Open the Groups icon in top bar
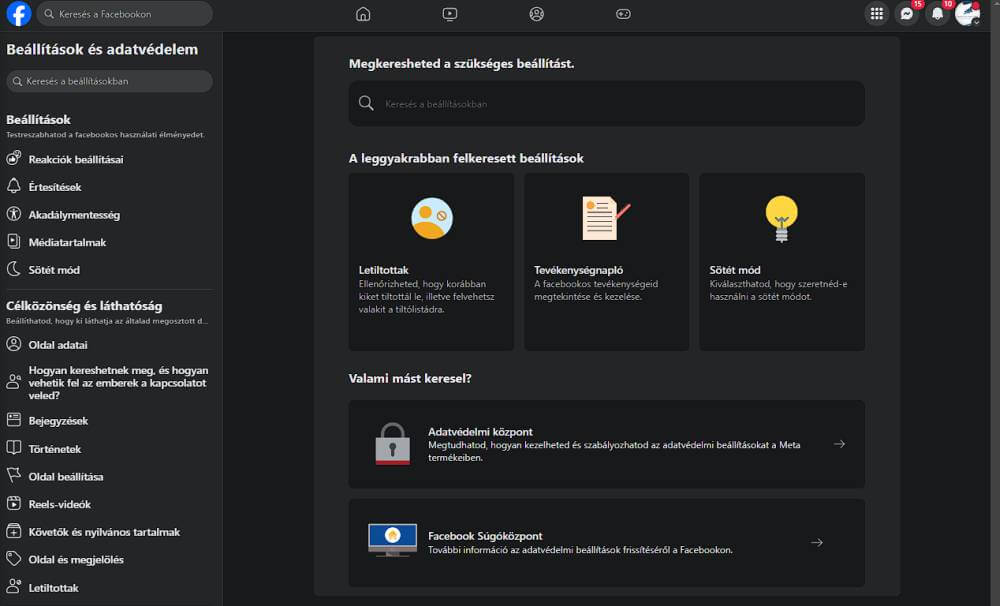Screen dimensions: 1000x606 coord(536,14)
